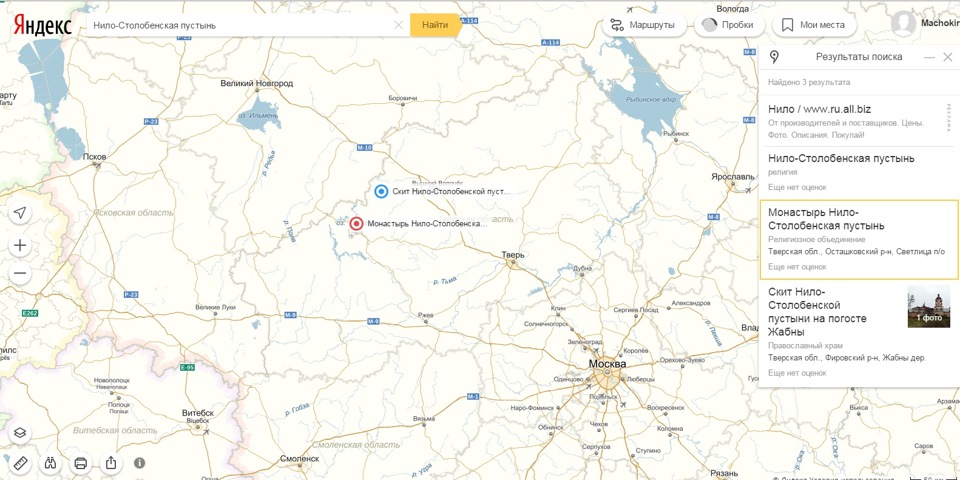Click the Ржев town label
The height and width of the screenshot is (480, 960).
425,315
